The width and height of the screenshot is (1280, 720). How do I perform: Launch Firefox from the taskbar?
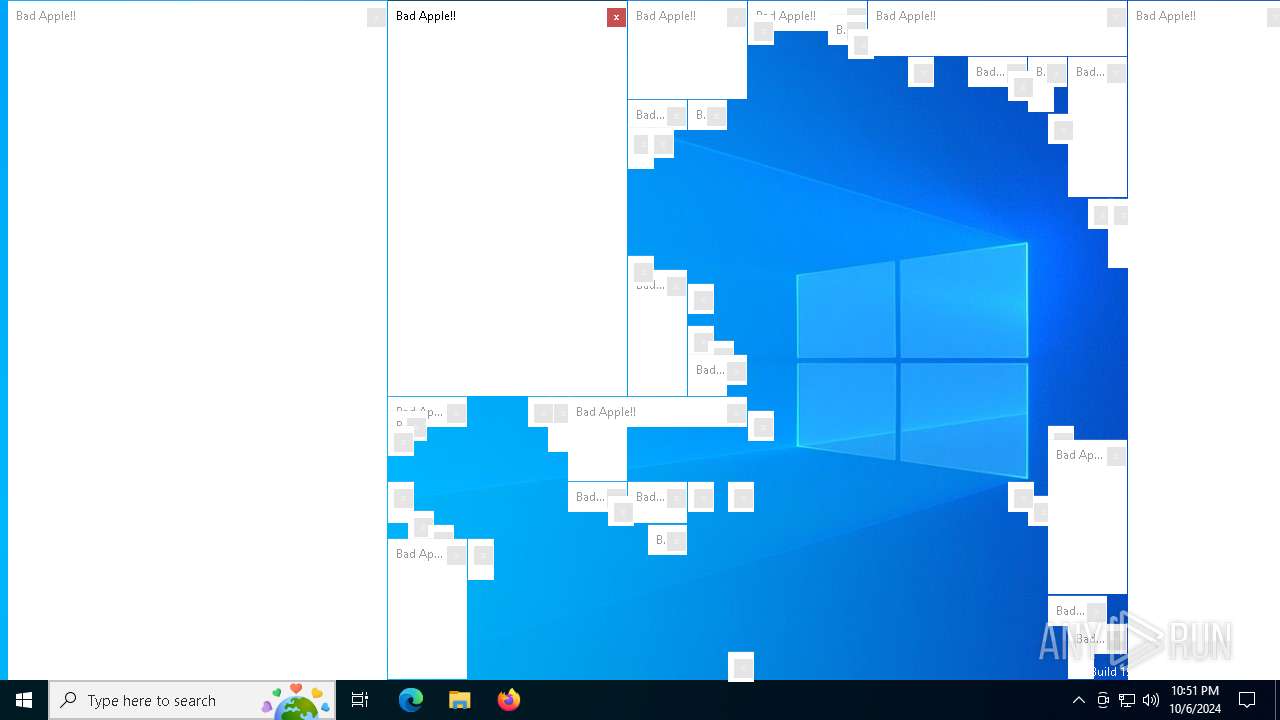508,700
